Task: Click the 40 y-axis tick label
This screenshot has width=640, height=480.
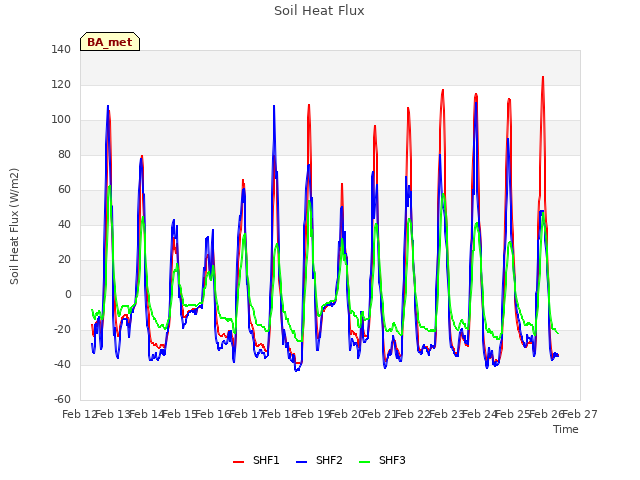Action: 64,224
